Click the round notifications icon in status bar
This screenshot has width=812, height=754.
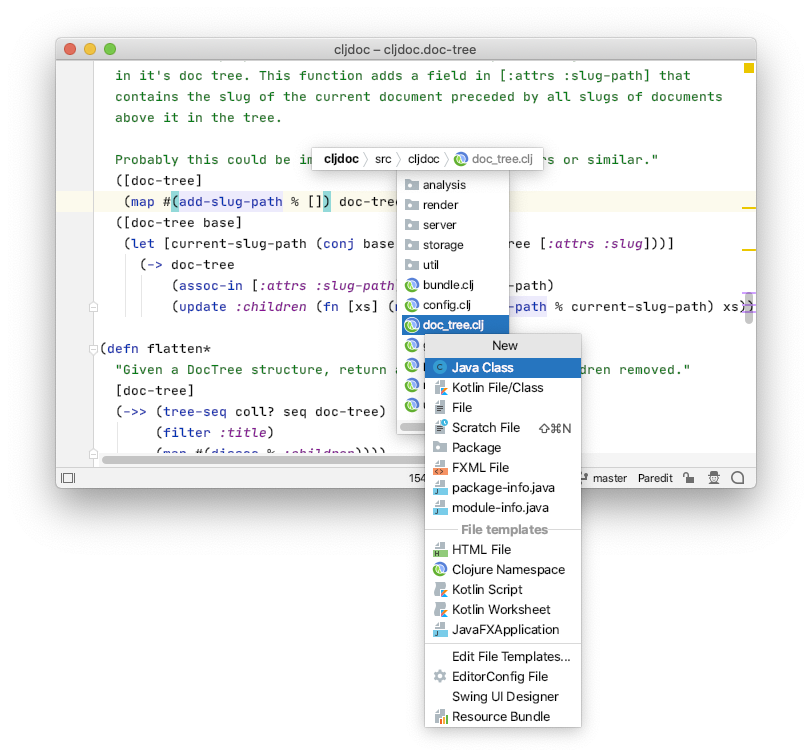pyautogui.click(x=737, y=478)
